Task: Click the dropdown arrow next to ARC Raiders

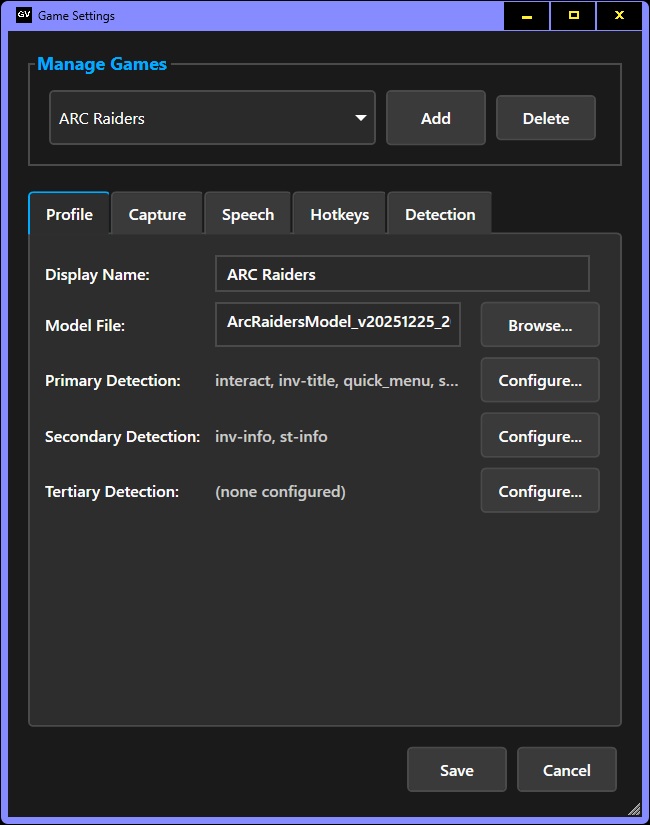Action: (359, 117)
